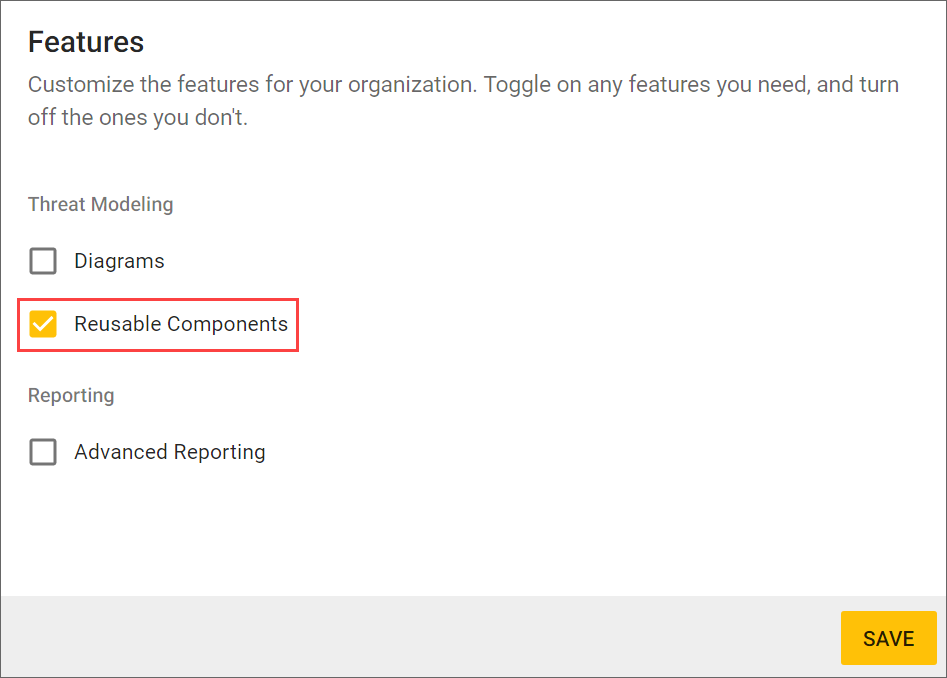Screen dimensions: 947x678
Task: Click the empty square box beside Advanced Reporting
Action: (43, 452)
